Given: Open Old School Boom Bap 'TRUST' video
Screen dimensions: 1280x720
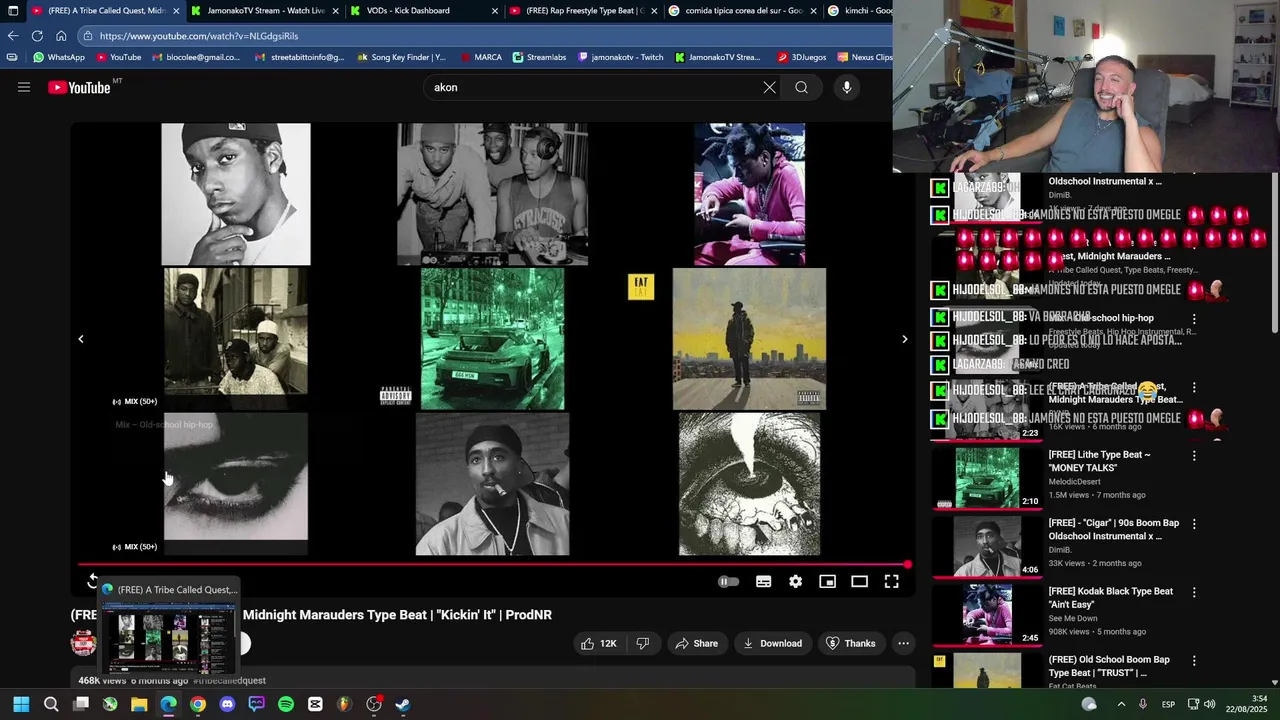Looking at the screenshot, I should coord(1108,666).
